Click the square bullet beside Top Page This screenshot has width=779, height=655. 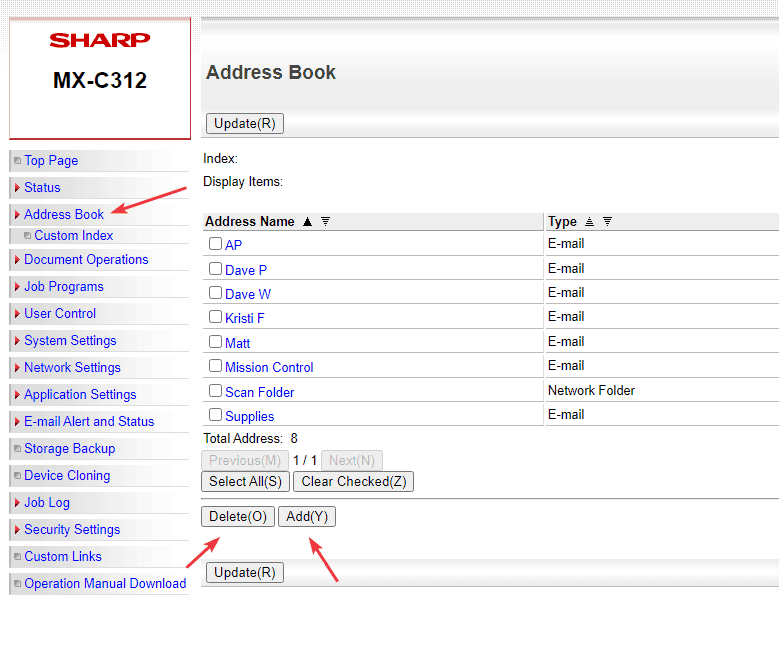click(x=17, y=161)
